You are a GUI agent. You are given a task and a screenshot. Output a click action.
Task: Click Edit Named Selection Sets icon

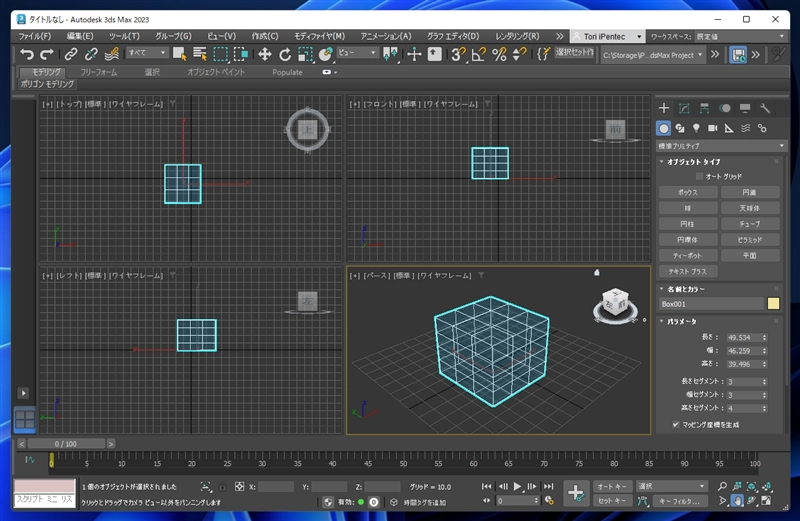pos(543,54)
